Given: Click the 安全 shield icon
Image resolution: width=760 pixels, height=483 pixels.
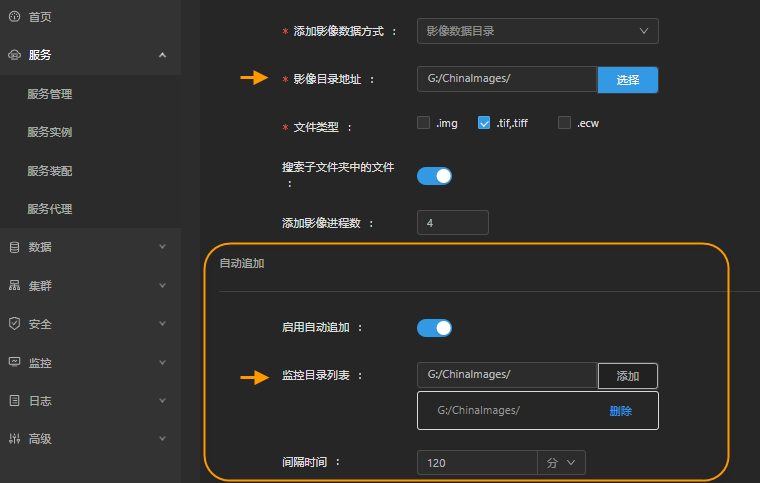Looking at the screenshot, I should (x=14, y=324).
